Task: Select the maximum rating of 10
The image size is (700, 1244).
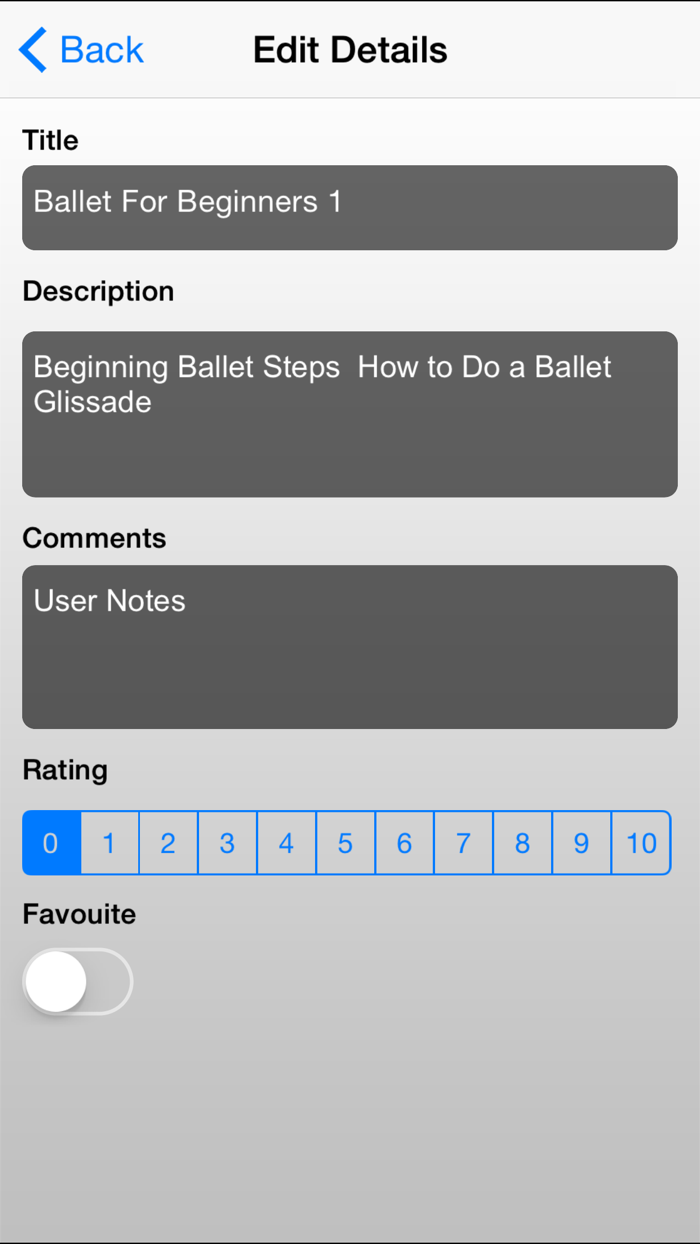Action: (641, 843)
